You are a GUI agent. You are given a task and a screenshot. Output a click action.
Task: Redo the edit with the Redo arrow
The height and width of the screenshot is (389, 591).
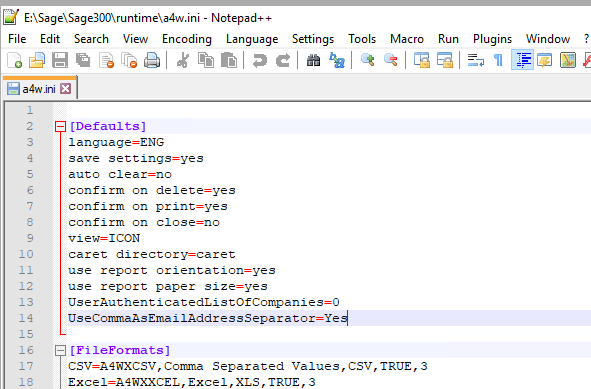point(283,60)
